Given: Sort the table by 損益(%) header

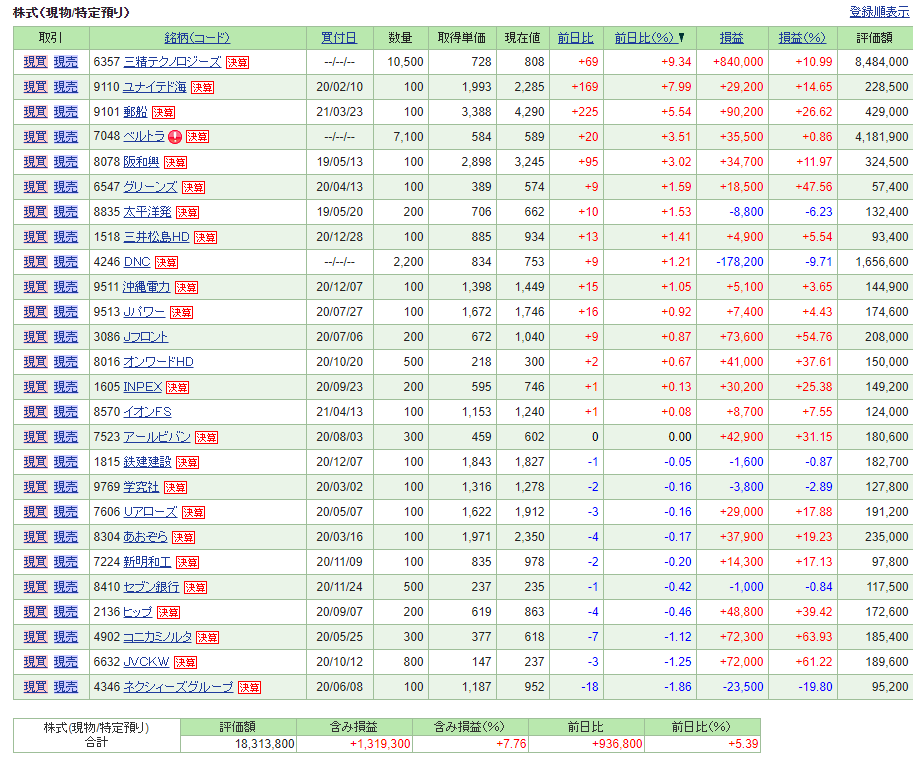Looking at the screenshot, I should pyautogui.click(x=802, y=38).
